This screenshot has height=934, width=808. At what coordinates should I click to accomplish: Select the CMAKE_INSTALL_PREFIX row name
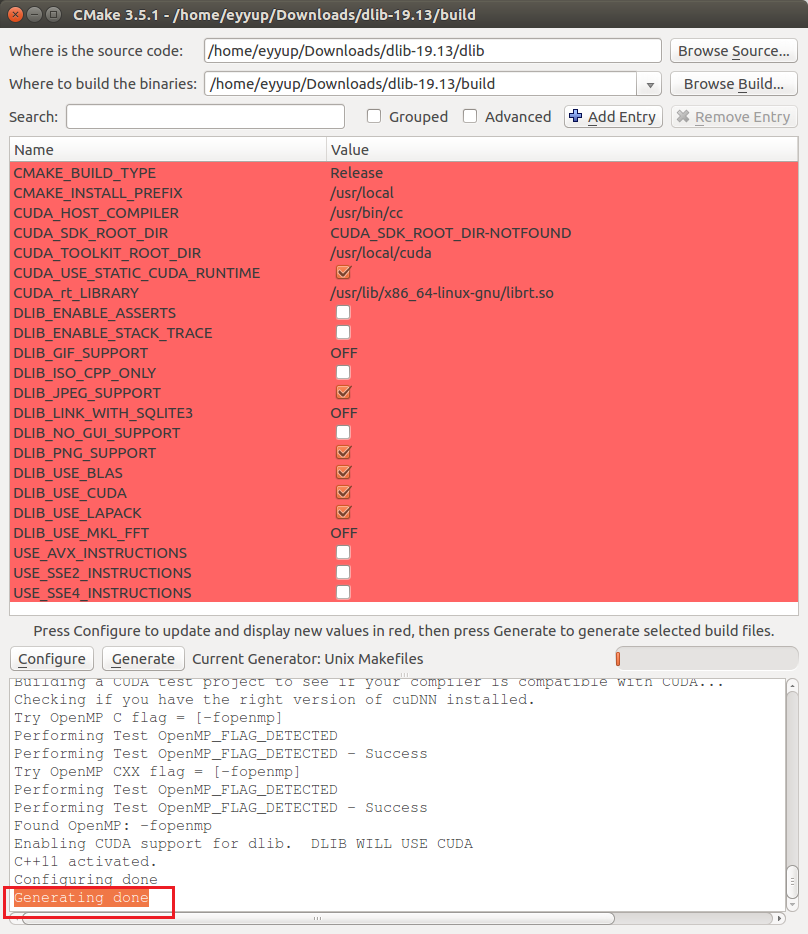pos(98,193)
